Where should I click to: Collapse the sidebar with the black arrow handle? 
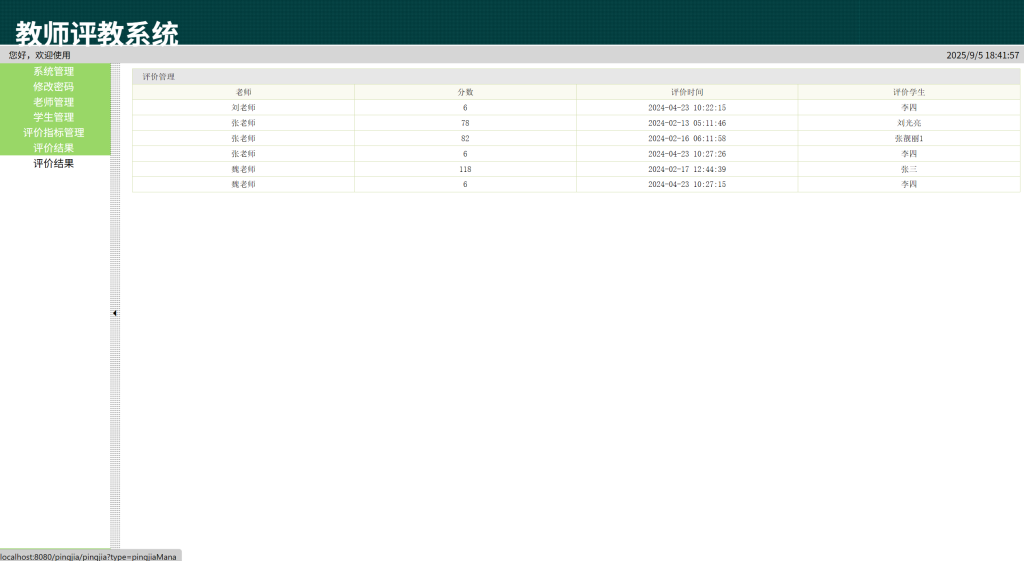click(115, 313)
